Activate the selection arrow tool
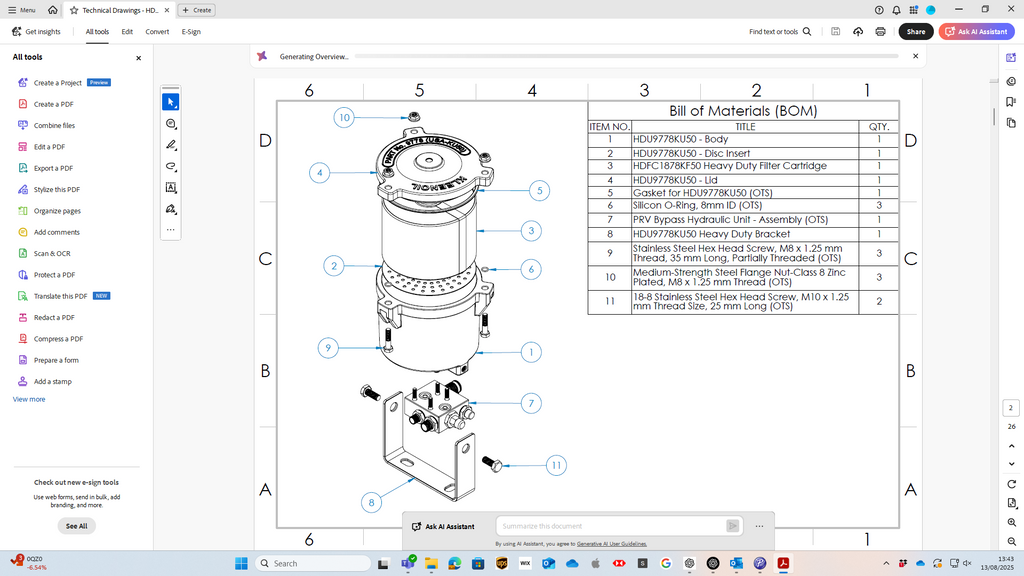This screenshot has width=1024, height=576. 170,102
